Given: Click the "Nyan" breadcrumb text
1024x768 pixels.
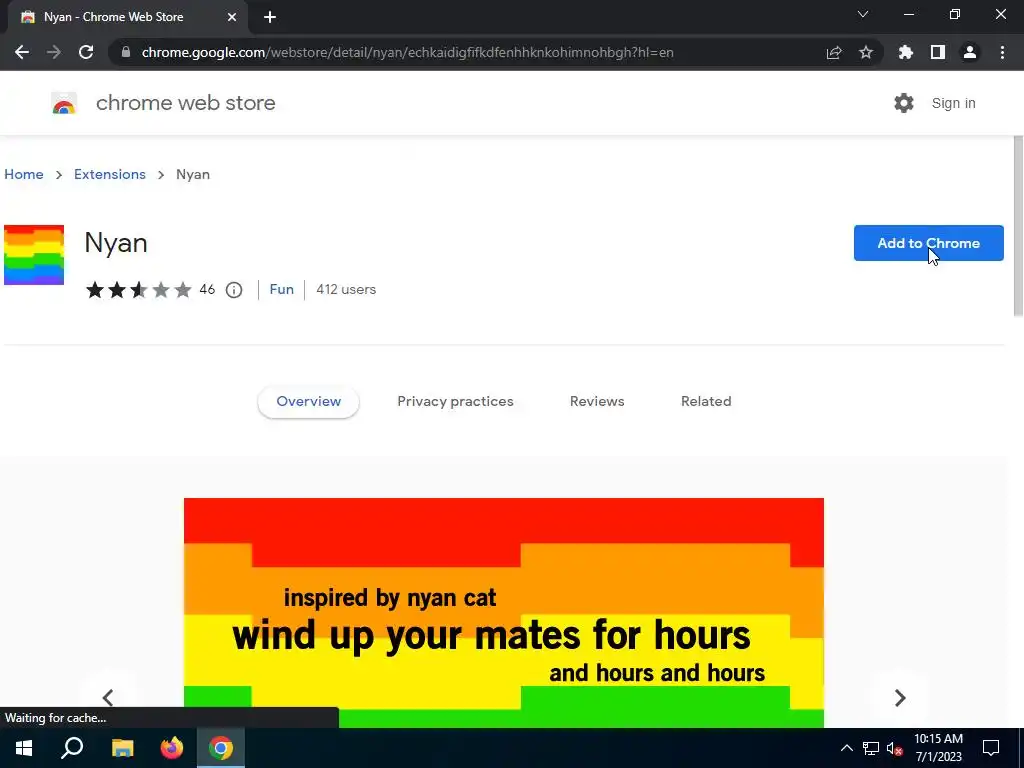Looking at the screenshot, I should click(193, 174).
